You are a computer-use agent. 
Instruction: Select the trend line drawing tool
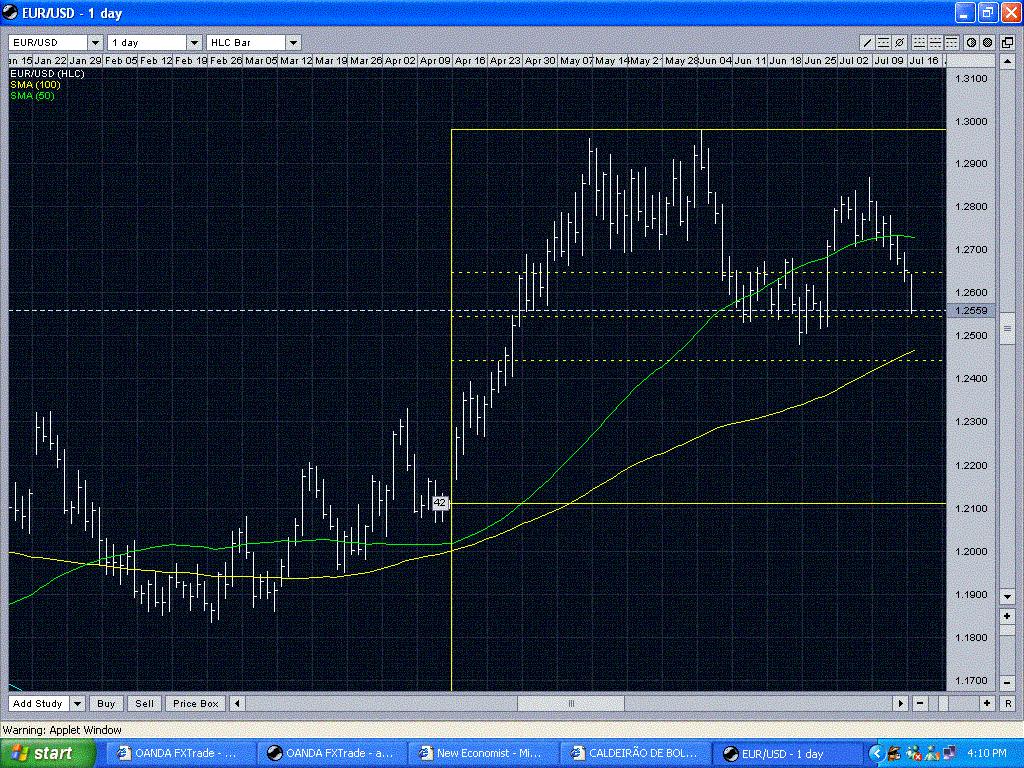(868, 42)
